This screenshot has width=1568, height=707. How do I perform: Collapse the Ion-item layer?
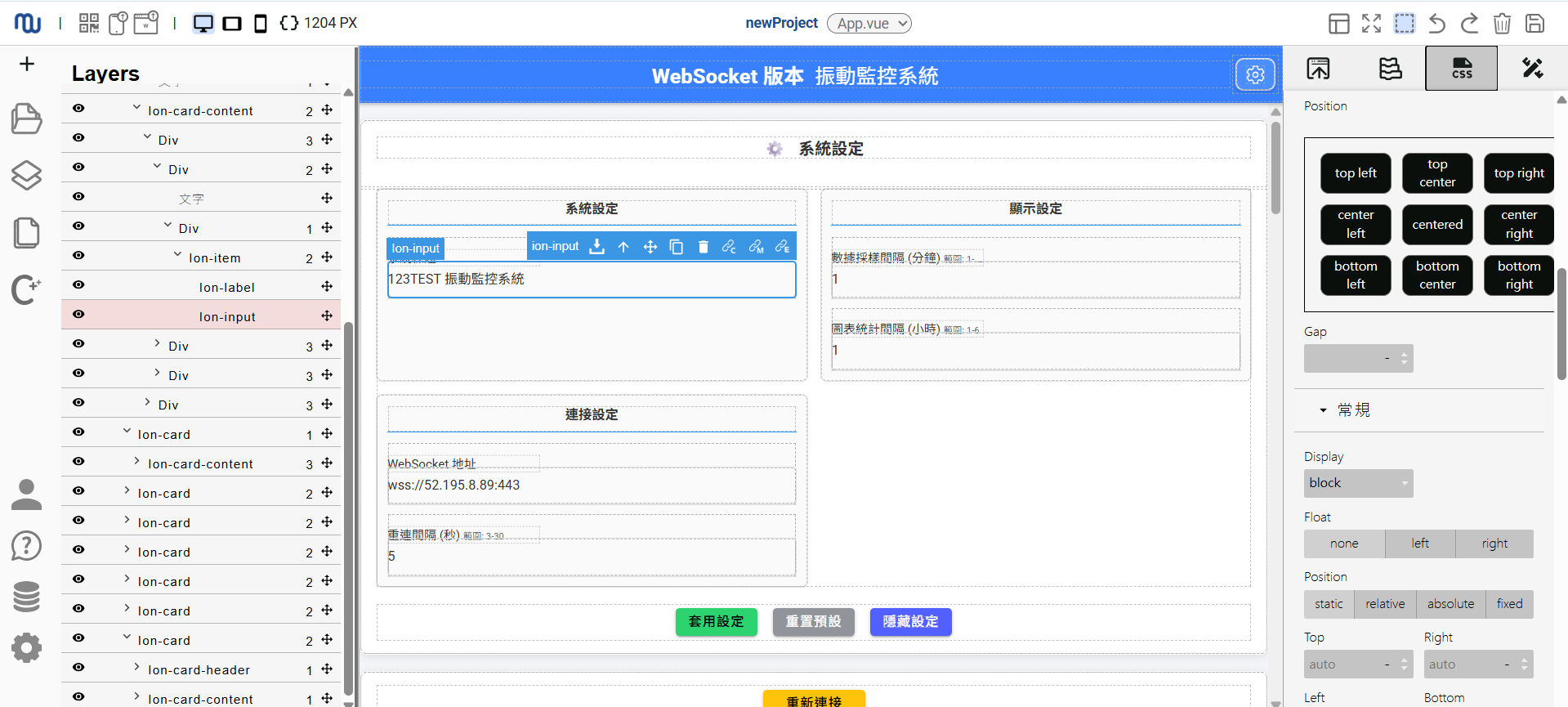(x=177, y=256)
